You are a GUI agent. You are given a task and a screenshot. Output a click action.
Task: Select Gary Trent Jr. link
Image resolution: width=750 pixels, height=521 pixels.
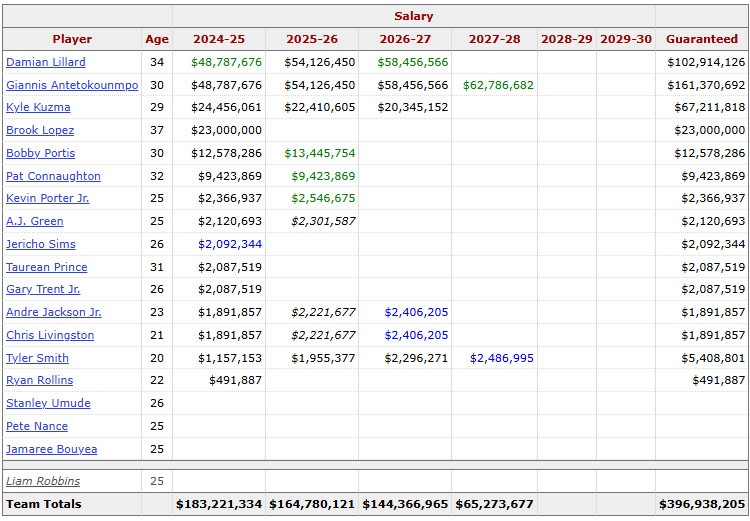click(43, 289)
